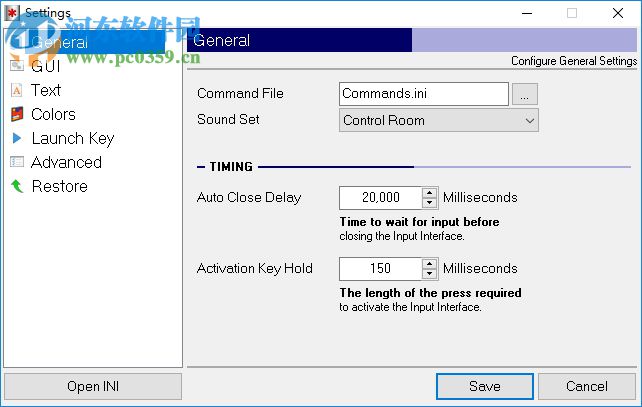
Task: Click the Colors palette icon
Action: tap(17, 114)
